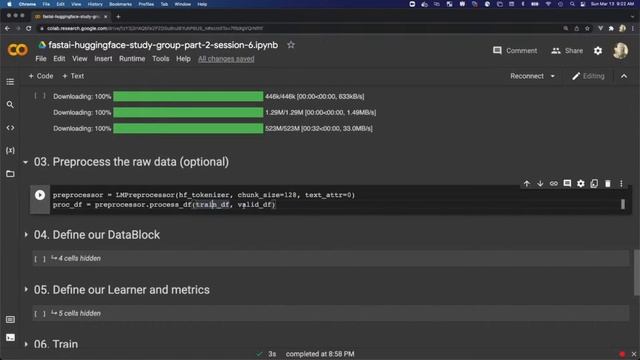Click the Share button
The width and height of the screenshot is (640, 360).
(x=567, y=51)
